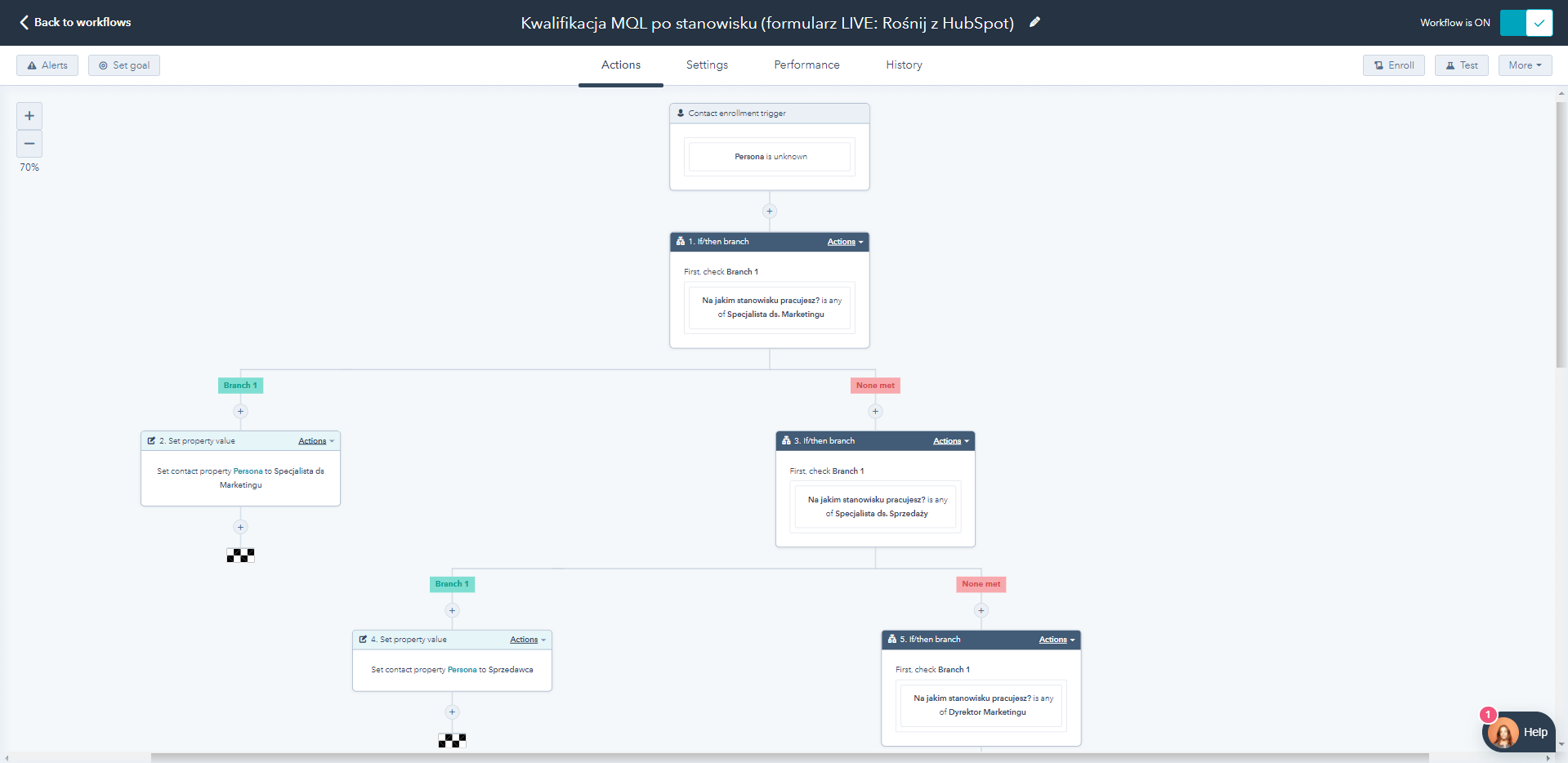Image resolution: width=1568 pixels, height=763 pixels.
Task: Zoom out the canvas with minus button
Action: 29,144
